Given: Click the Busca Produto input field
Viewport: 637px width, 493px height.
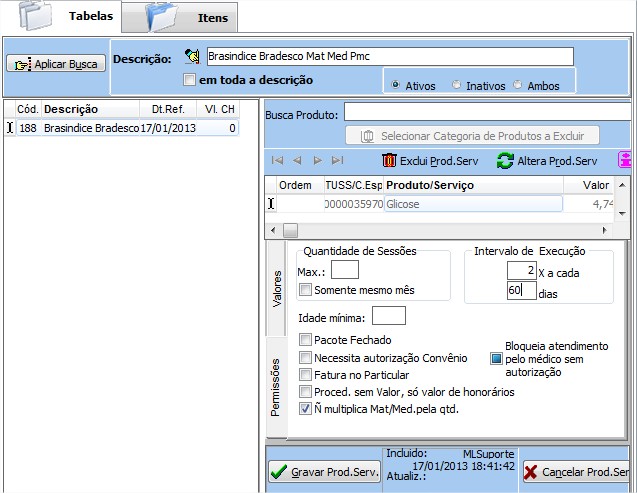Looking at the screenshot, I should [485, 112].
